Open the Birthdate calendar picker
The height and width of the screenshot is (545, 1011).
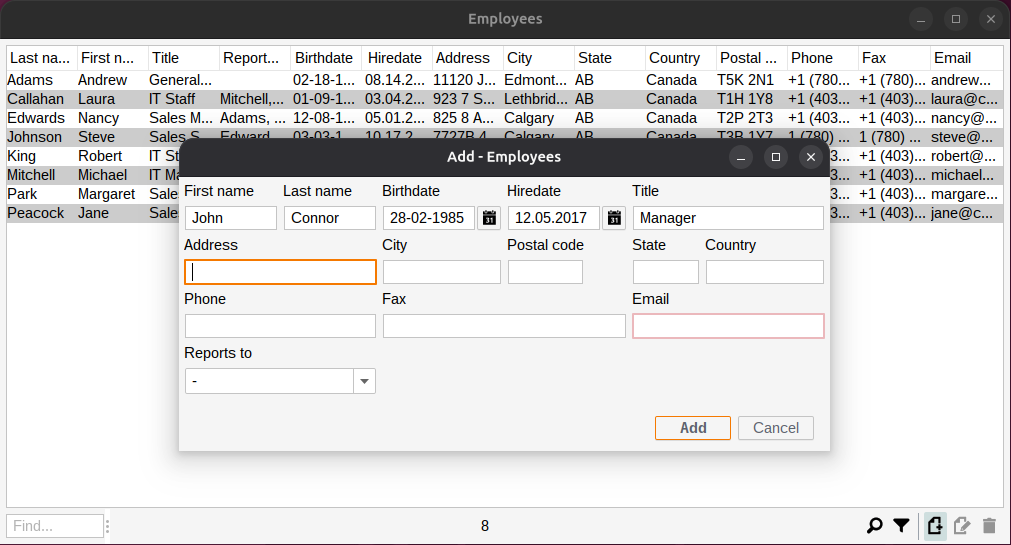click(489, 218)
